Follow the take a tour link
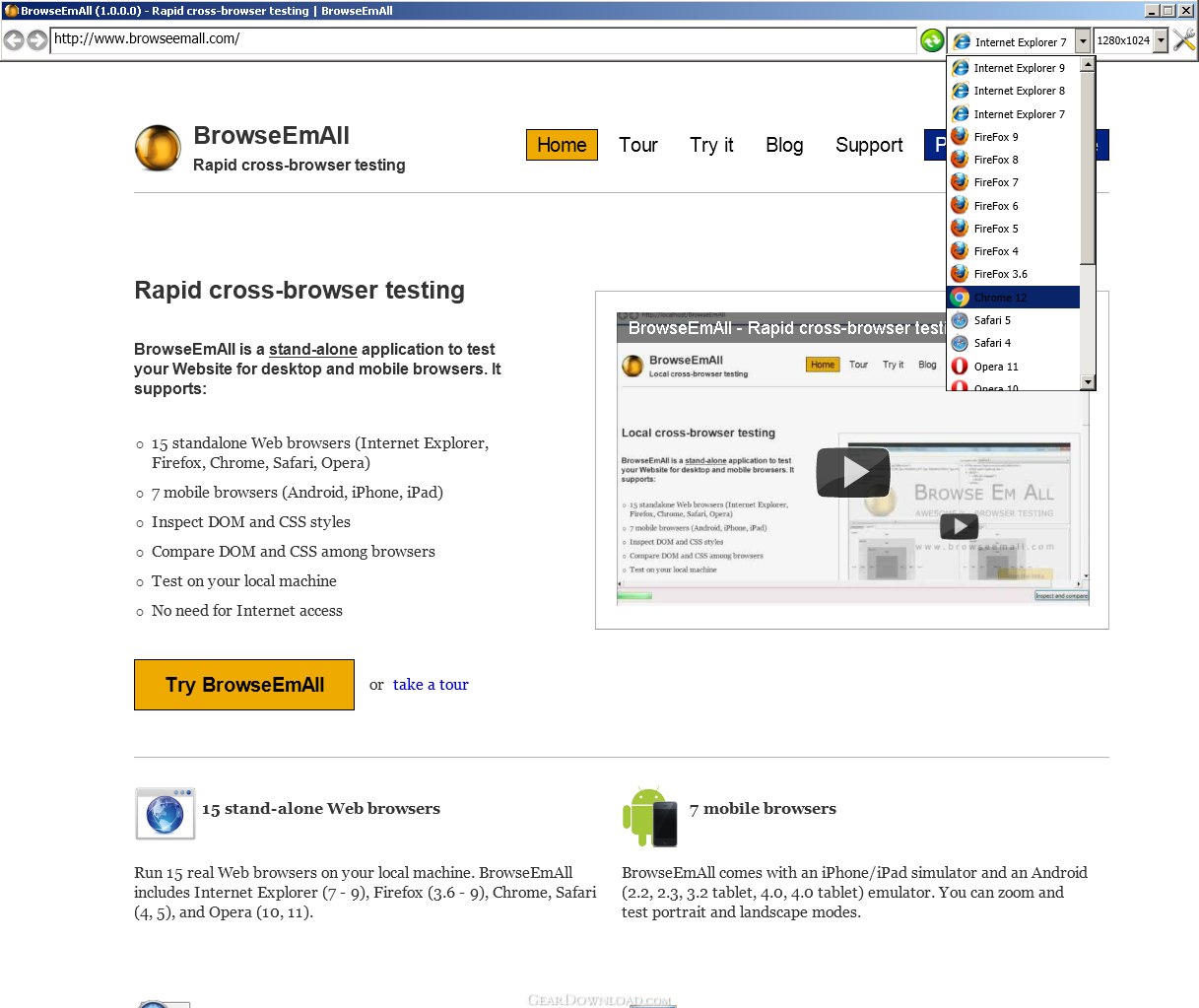The width and height of the screenshot is (1199, 1008). coord(431,685)
